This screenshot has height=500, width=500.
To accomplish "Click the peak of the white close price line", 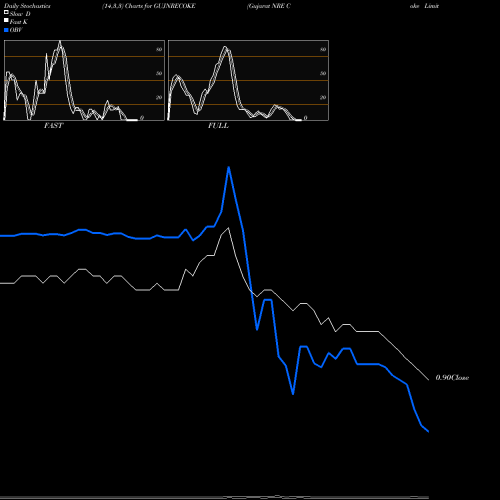I will click(x=228, y=228).
